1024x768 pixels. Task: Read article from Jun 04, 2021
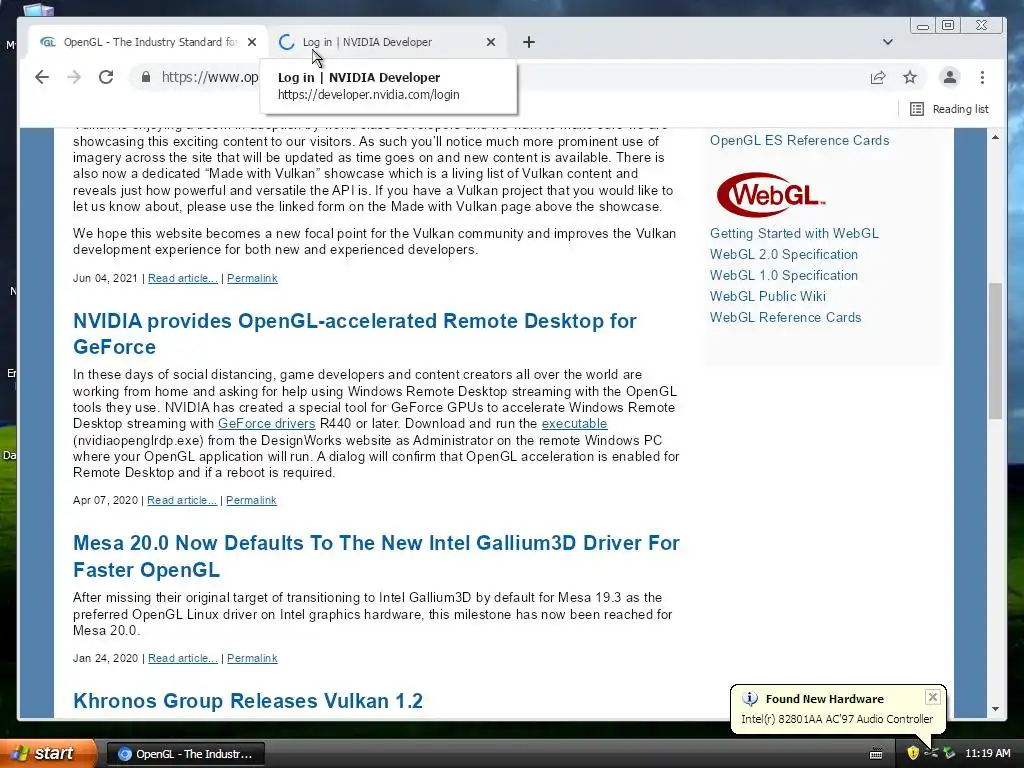(183, 278)
